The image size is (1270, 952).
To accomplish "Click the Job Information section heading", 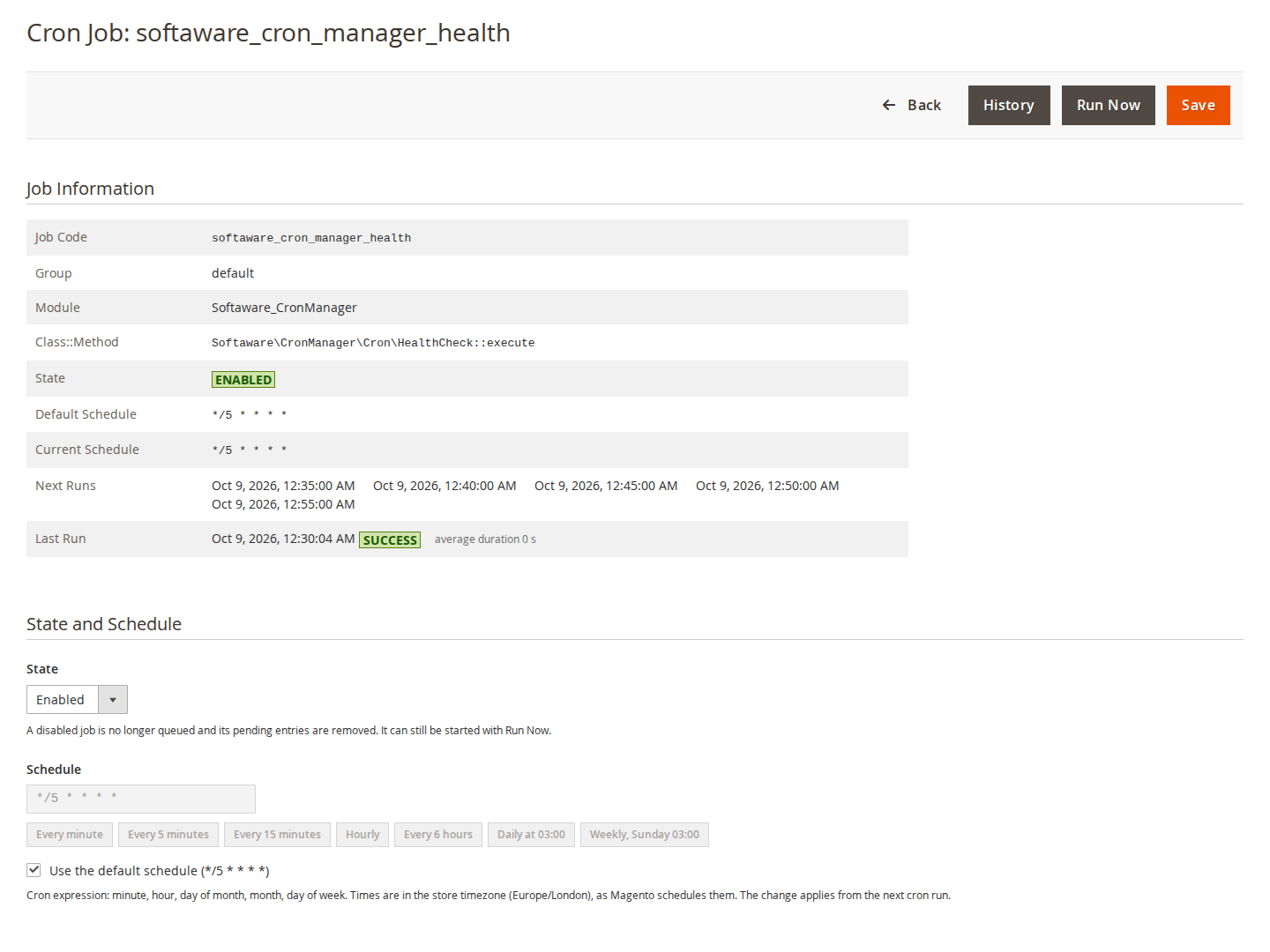I will click(x=90, y=189).
